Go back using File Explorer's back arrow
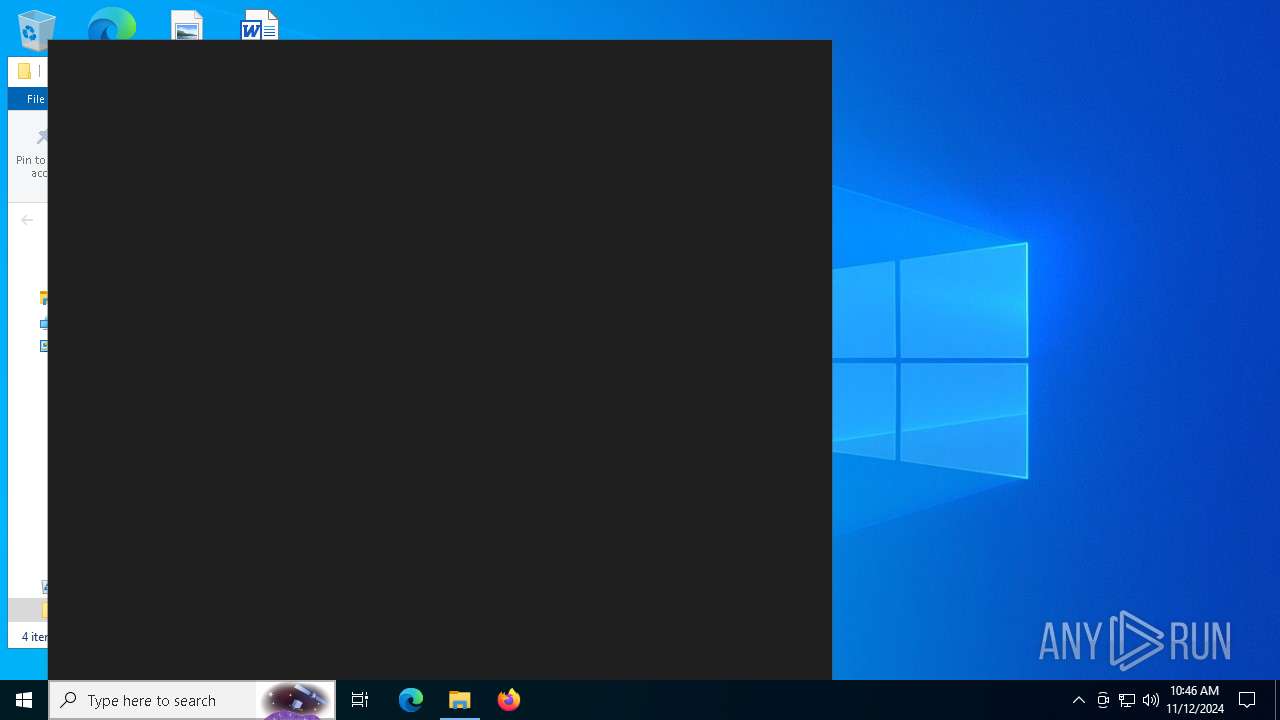The height and width of the screenshot is (720, 1280). coord(27,220)
